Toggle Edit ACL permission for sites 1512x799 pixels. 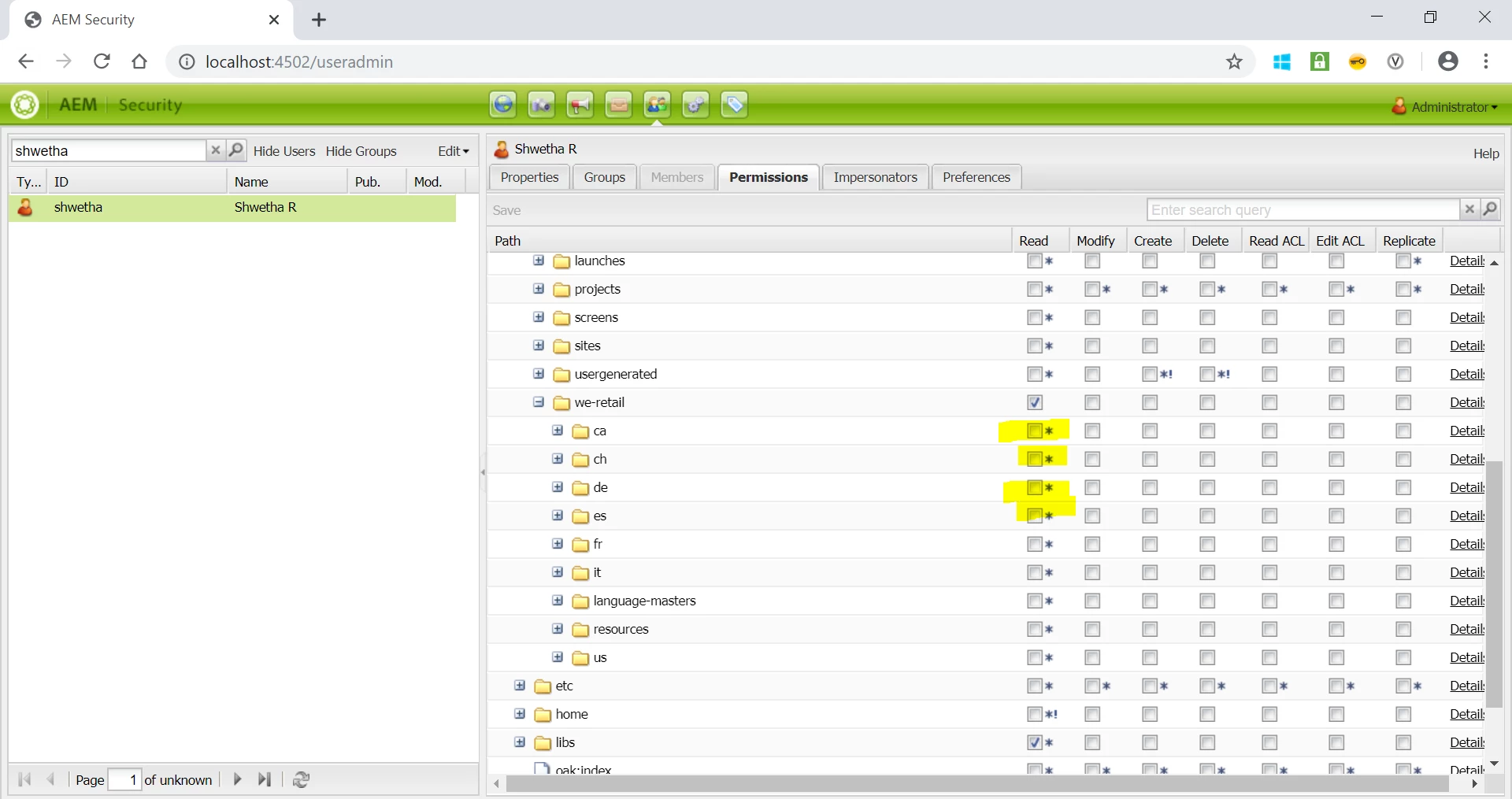click(1336, 346)
